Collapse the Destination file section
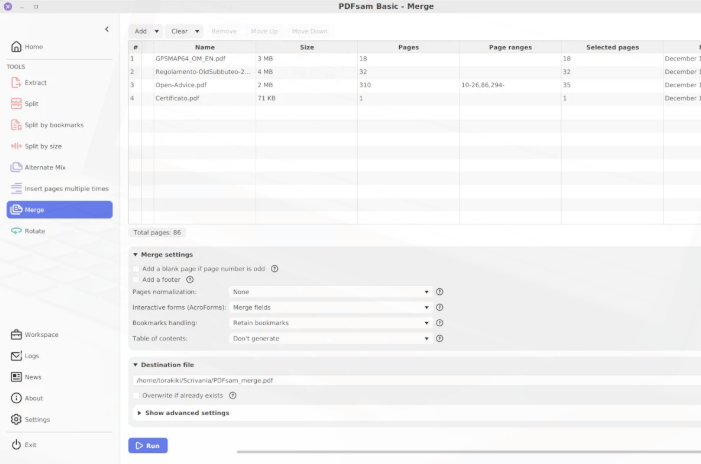701x464 pixels. tap(135, 365)
